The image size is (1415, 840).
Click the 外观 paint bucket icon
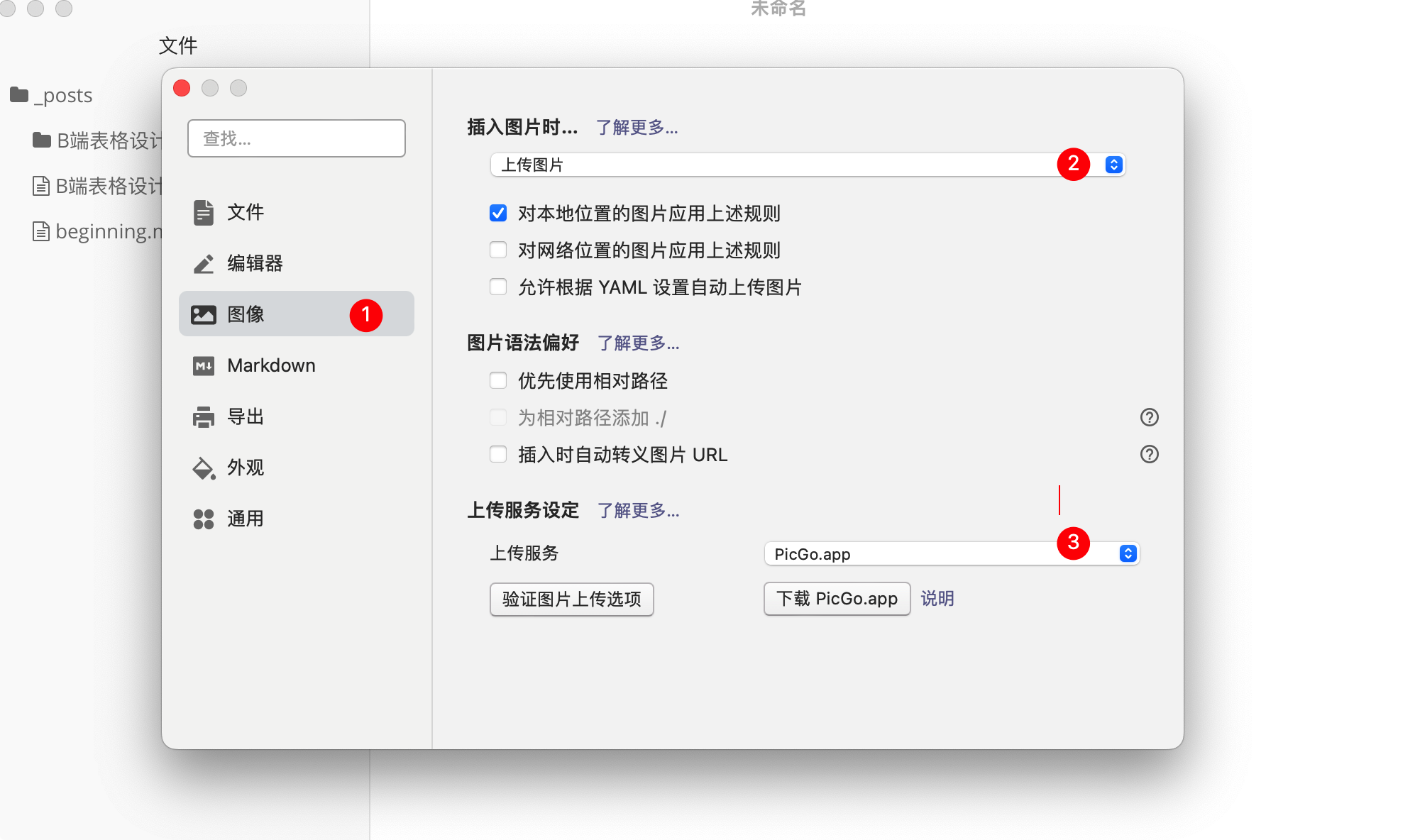(204, 468)
